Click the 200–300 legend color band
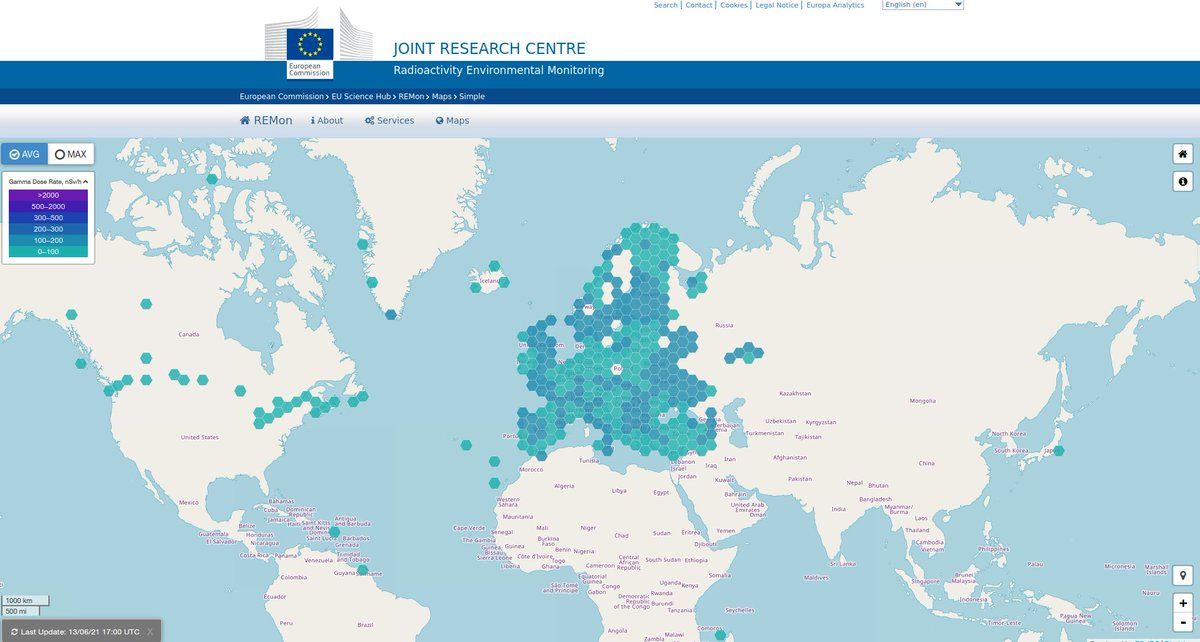 tap(48, 229)
